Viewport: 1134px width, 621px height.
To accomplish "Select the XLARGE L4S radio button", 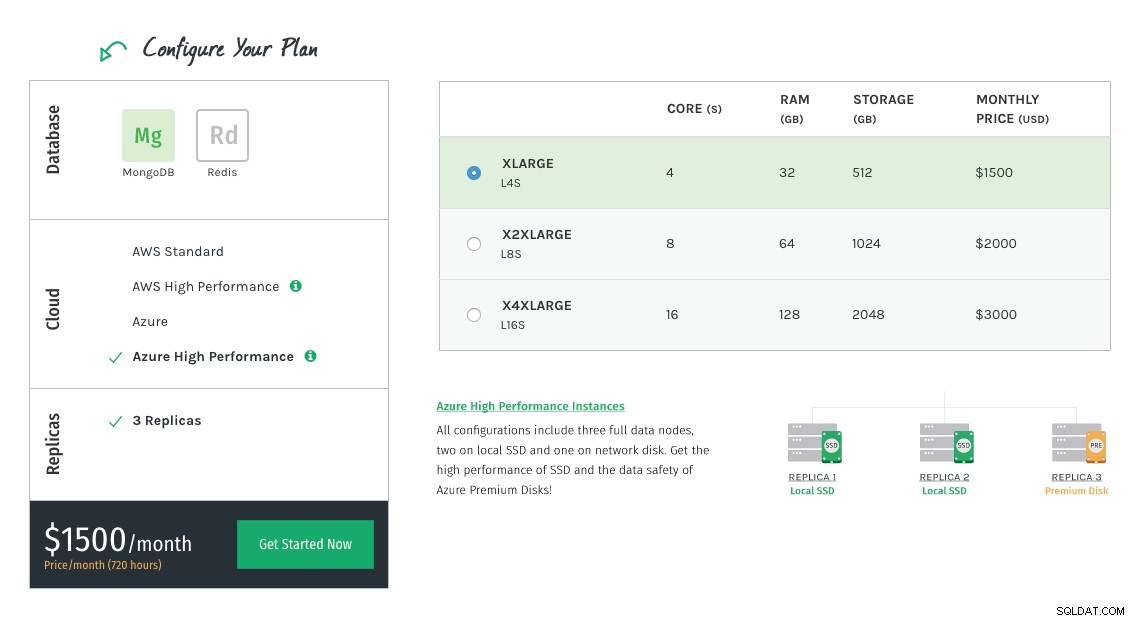I will pos(474,173).
